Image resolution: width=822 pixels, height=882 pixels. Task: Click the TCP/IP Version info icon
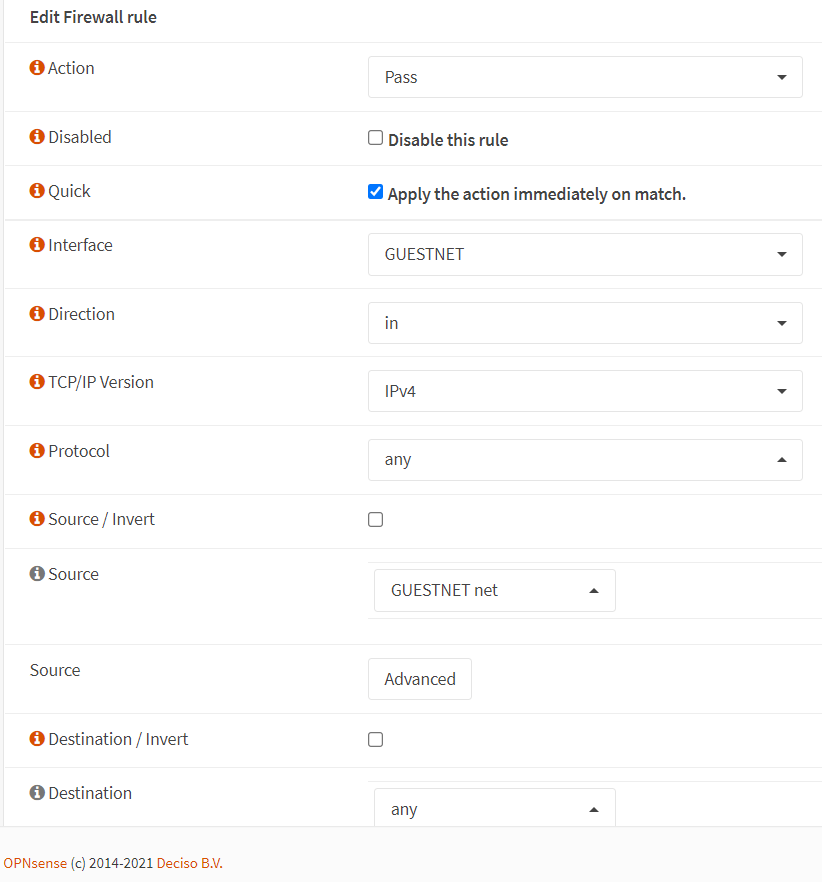[37, 382]
